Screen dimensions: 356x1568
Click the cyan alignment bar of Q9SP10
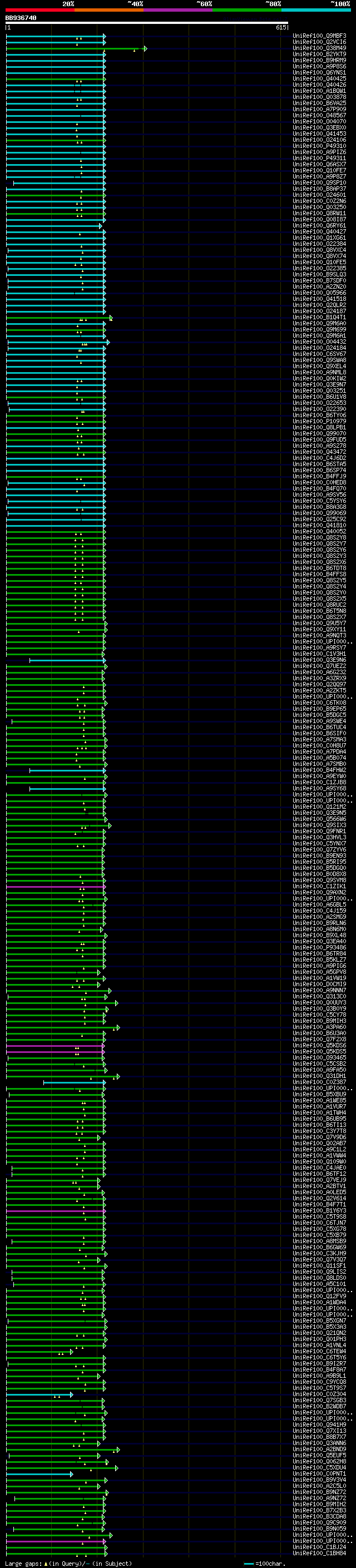tap(59, 183)
